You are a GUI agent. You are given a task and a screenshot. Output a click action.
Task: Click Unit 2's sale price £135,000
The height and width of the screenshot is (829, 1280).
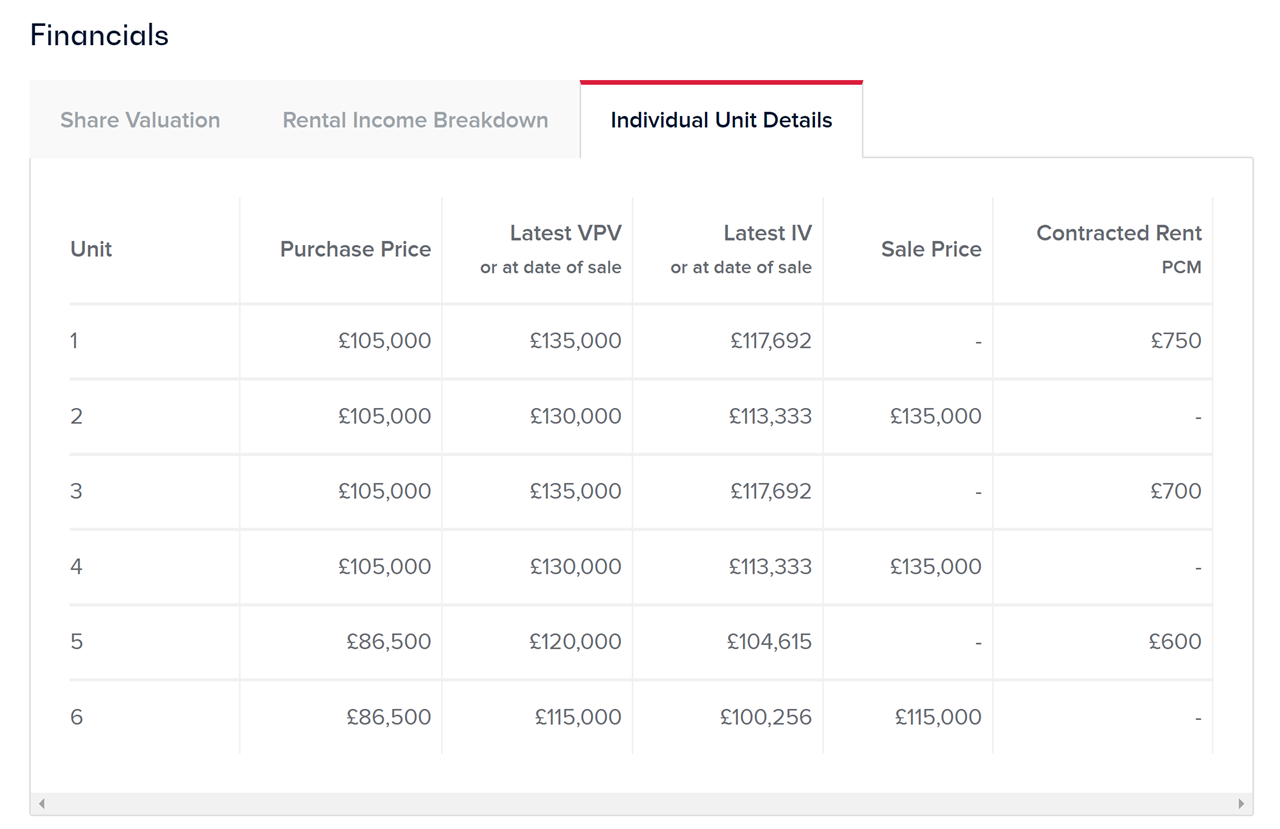(936, 416)
